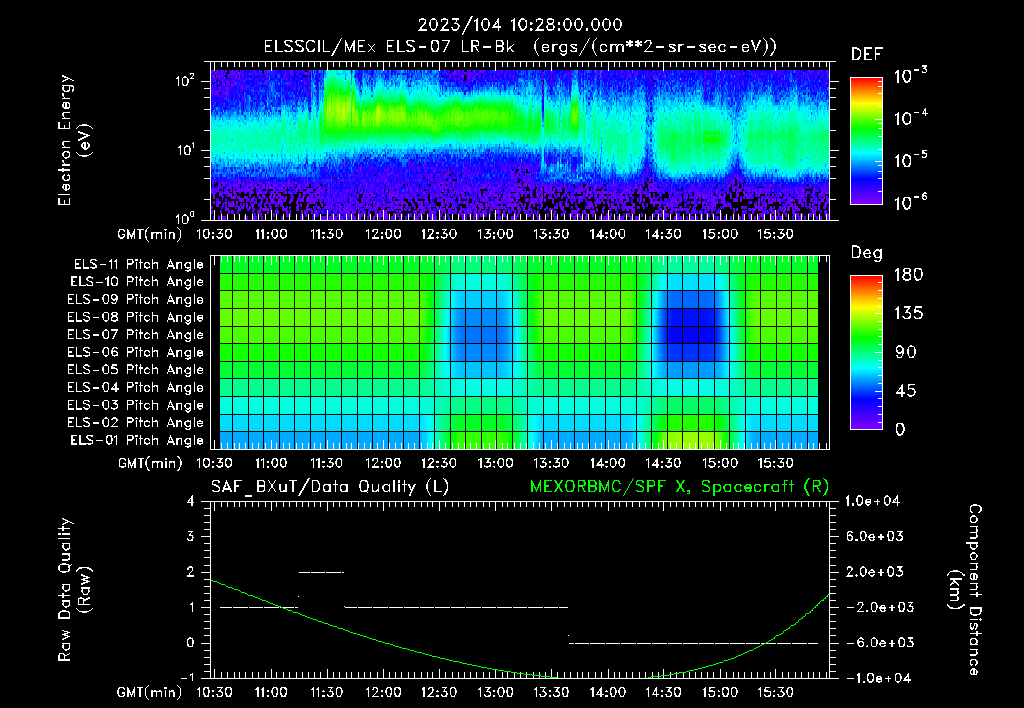Image resolution: width=1024 pixels, height=708 pixels.
Task: Click the -1 tick on Raw Data Quality axis
Action: click(186, 678)
